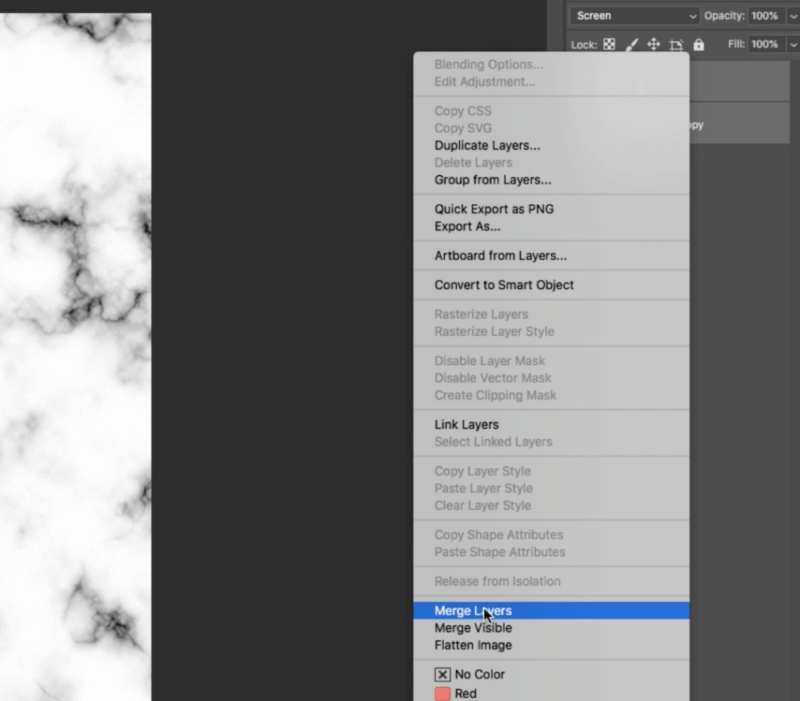Lock transparent pixels for the layer
Image resolution: width=800 pixels, height=701 pixels.
click(x=609, y=44)
